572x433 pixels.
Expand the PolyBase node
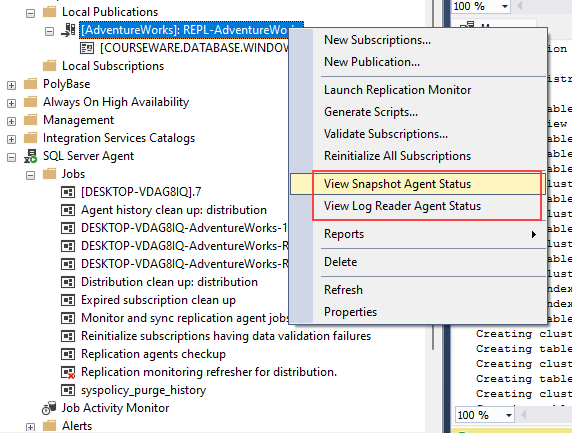tap(11, 85)
